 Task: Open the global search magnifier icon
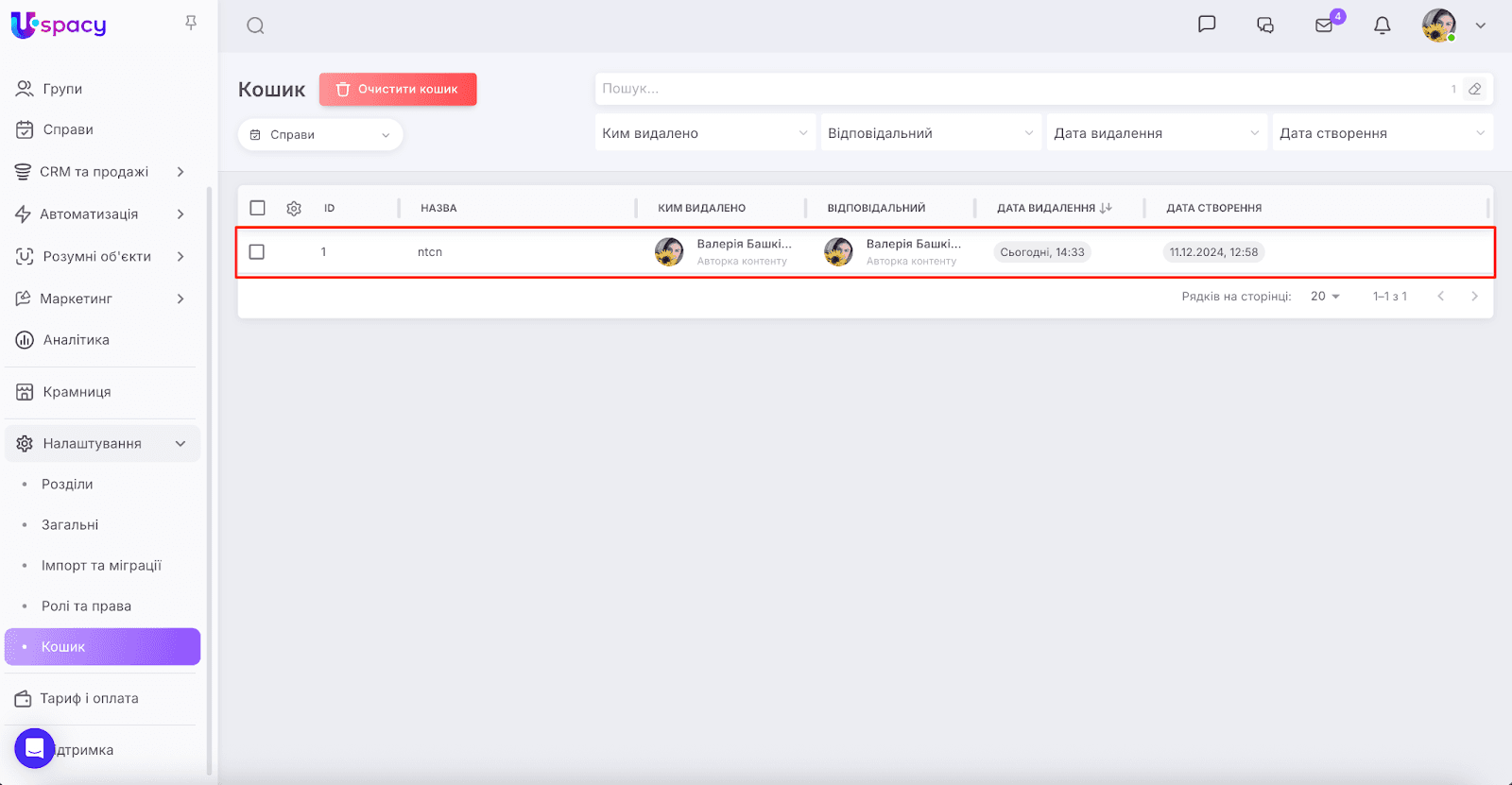click(255, 26)
